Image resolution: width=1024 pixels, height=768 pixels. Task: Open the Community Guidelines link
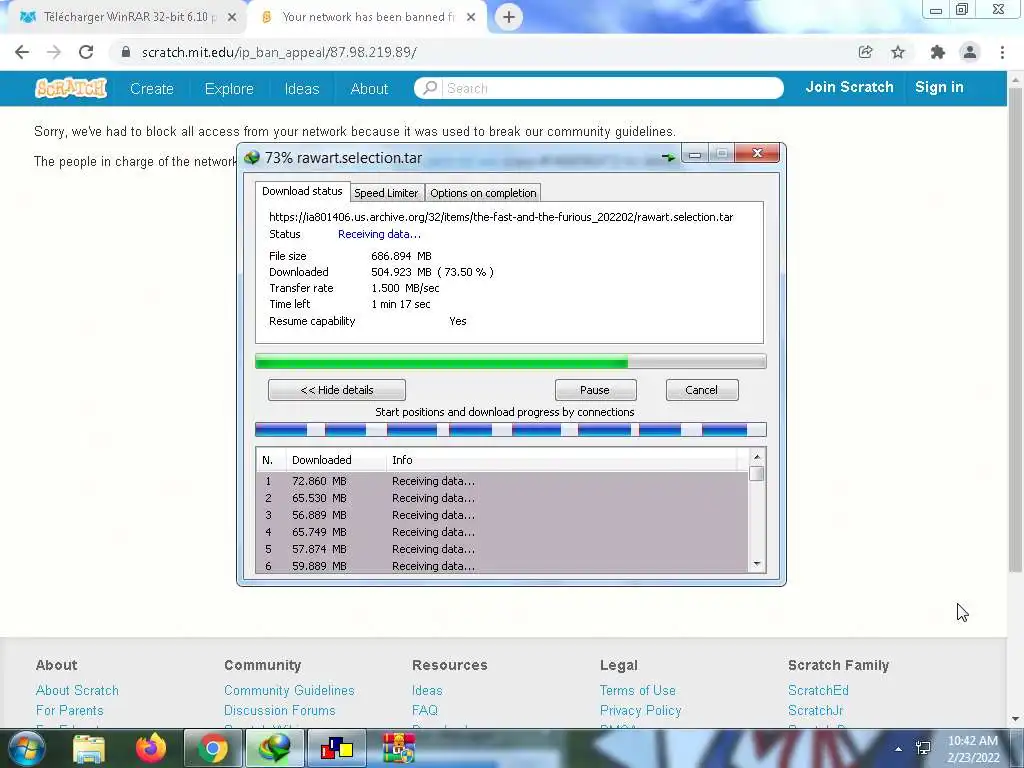[x=289, y=690]
